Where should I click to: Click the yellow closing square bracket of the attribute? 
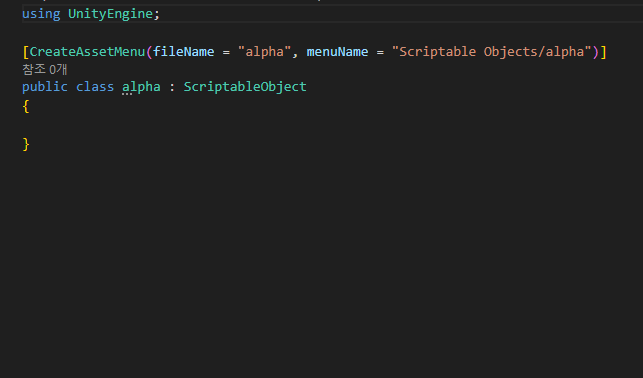tap(603, 52)
